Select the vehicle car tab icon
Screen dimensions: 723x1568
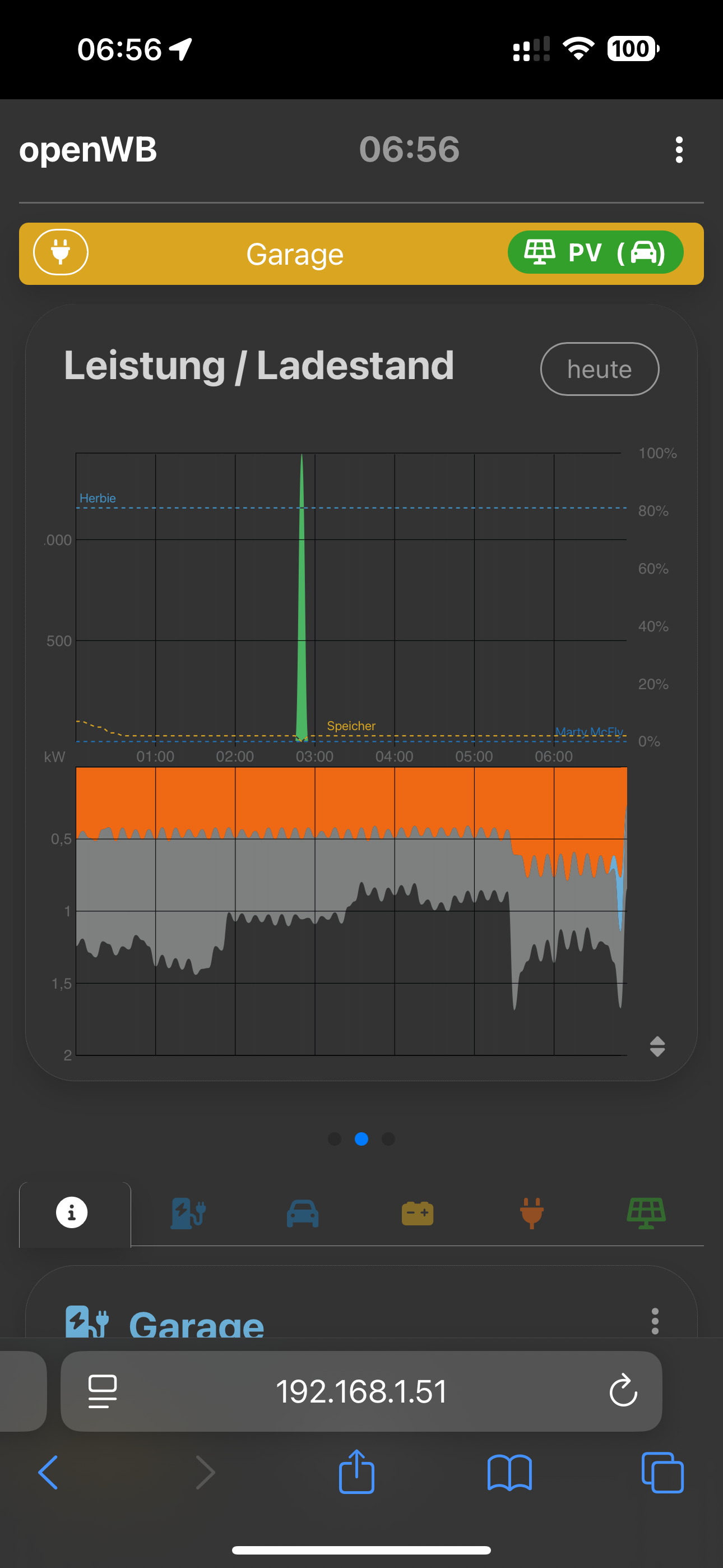[x=303, y=1213]
